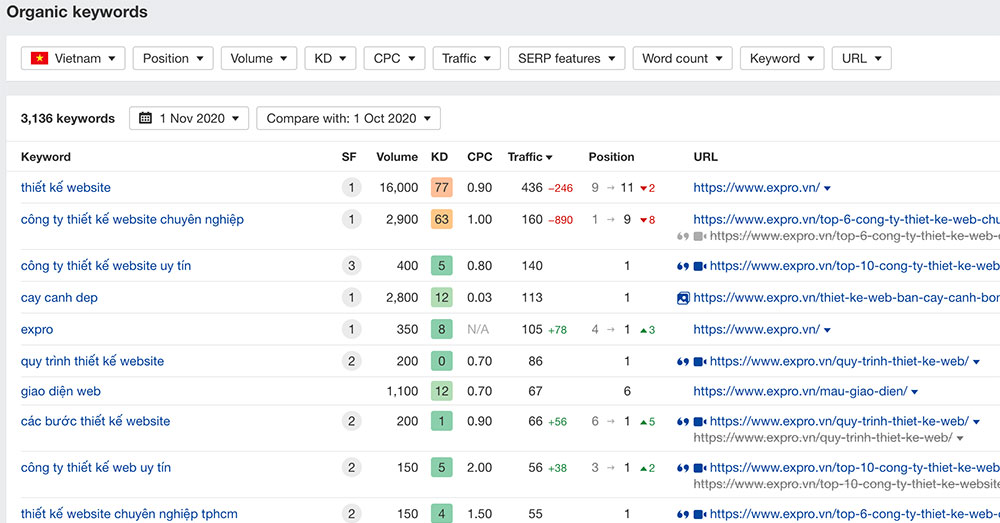
Task: Click traffic value 436 in first row
Action: (532, 188)
